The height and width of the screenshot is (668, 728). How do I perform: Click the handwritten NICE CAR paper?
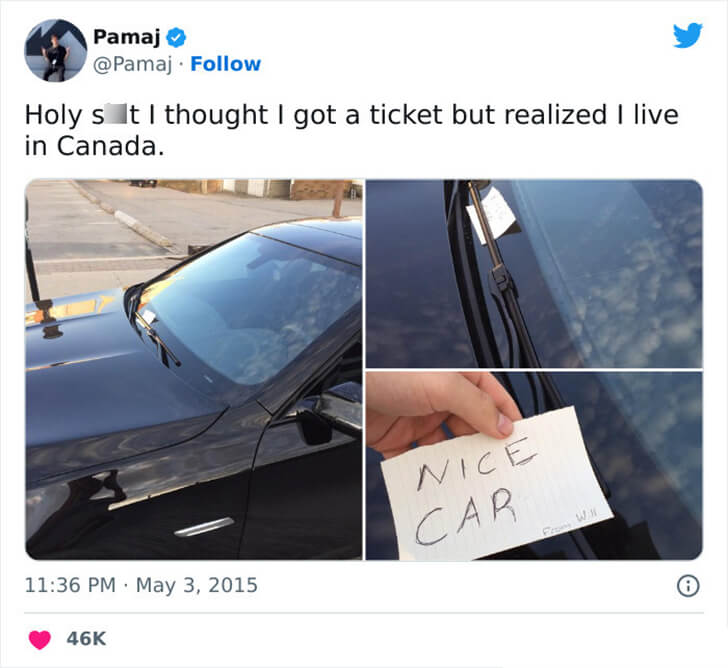(496, 486)
